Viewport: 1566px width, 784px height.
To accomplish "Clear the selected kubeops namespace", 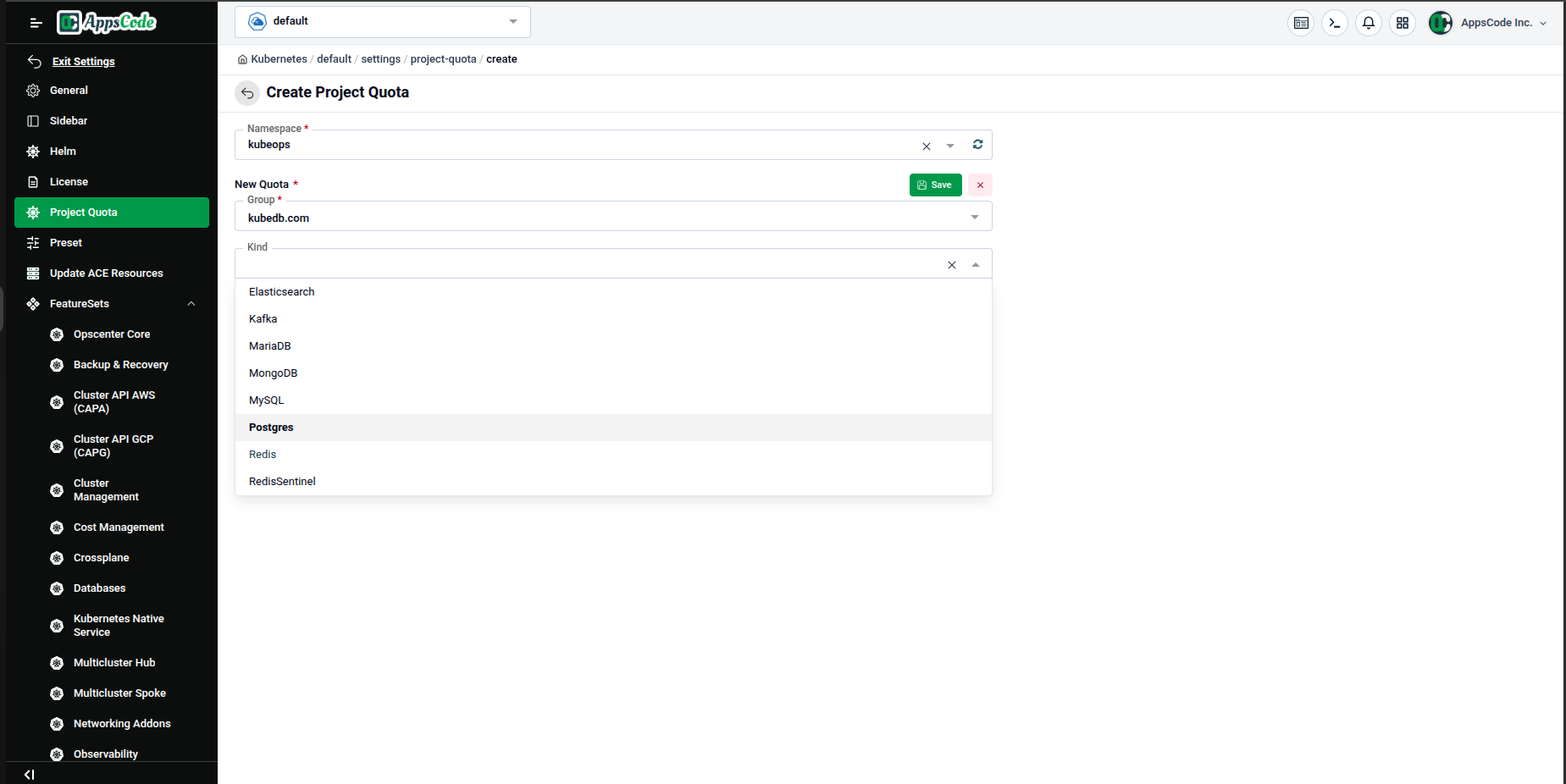I will click(x=926, y=146).
